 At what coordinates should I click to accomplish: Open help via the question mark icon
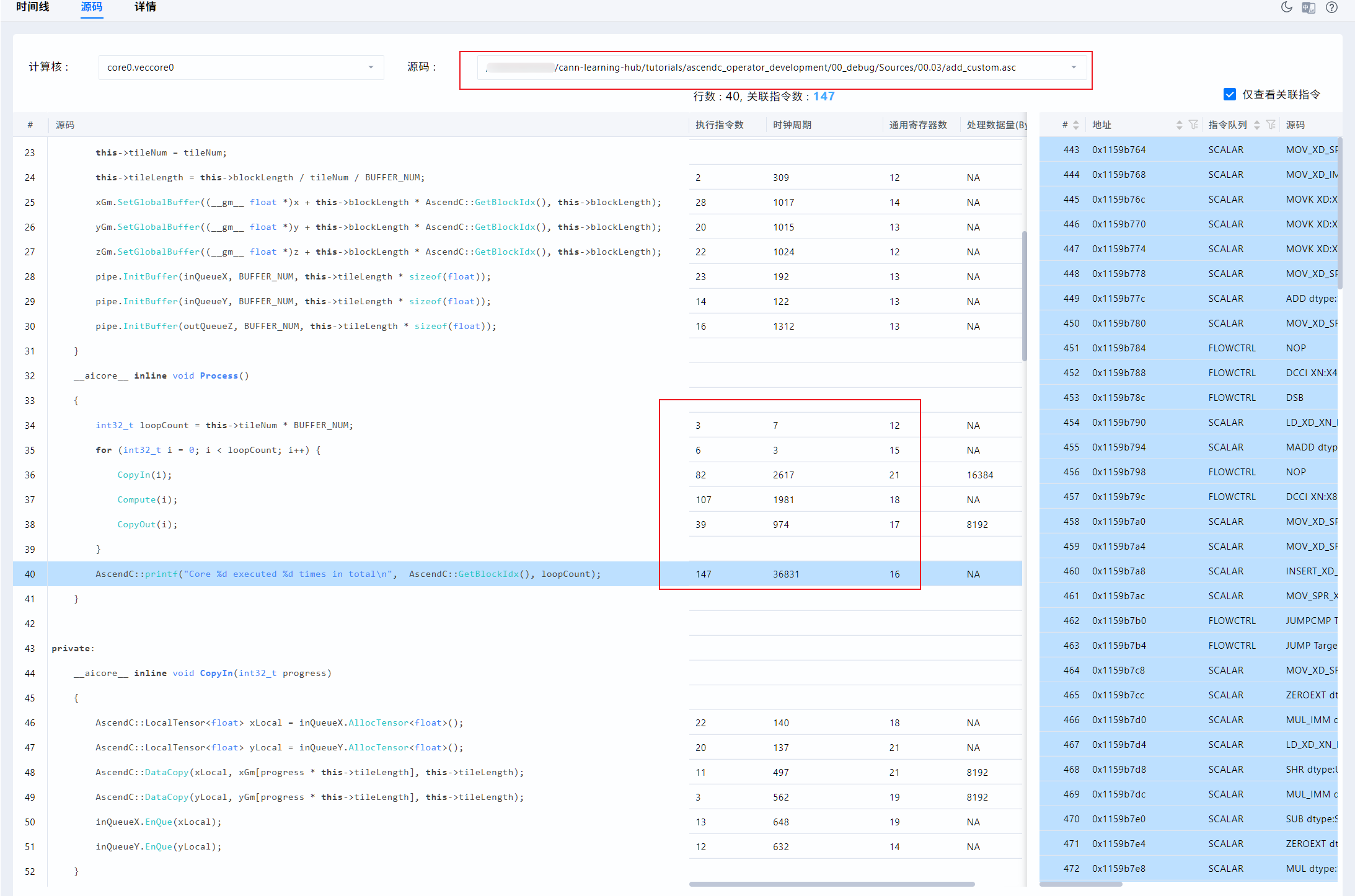pyautogui.click(x=1331, y=7)
